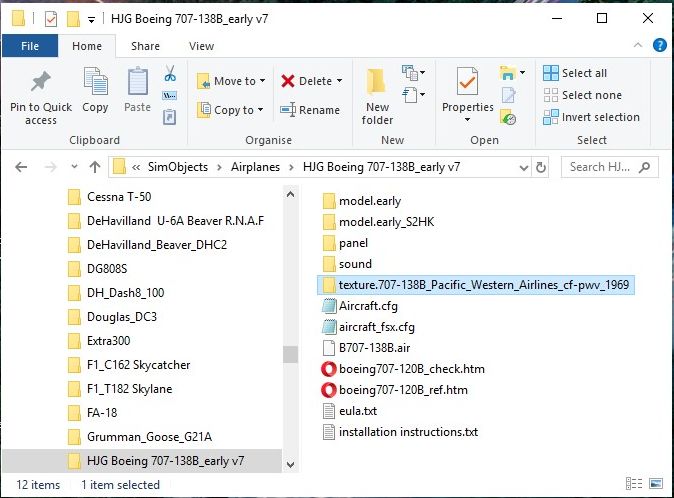Click the Rename button
Image resolution: width=674 pixels, height=498 pixels.
310,110
